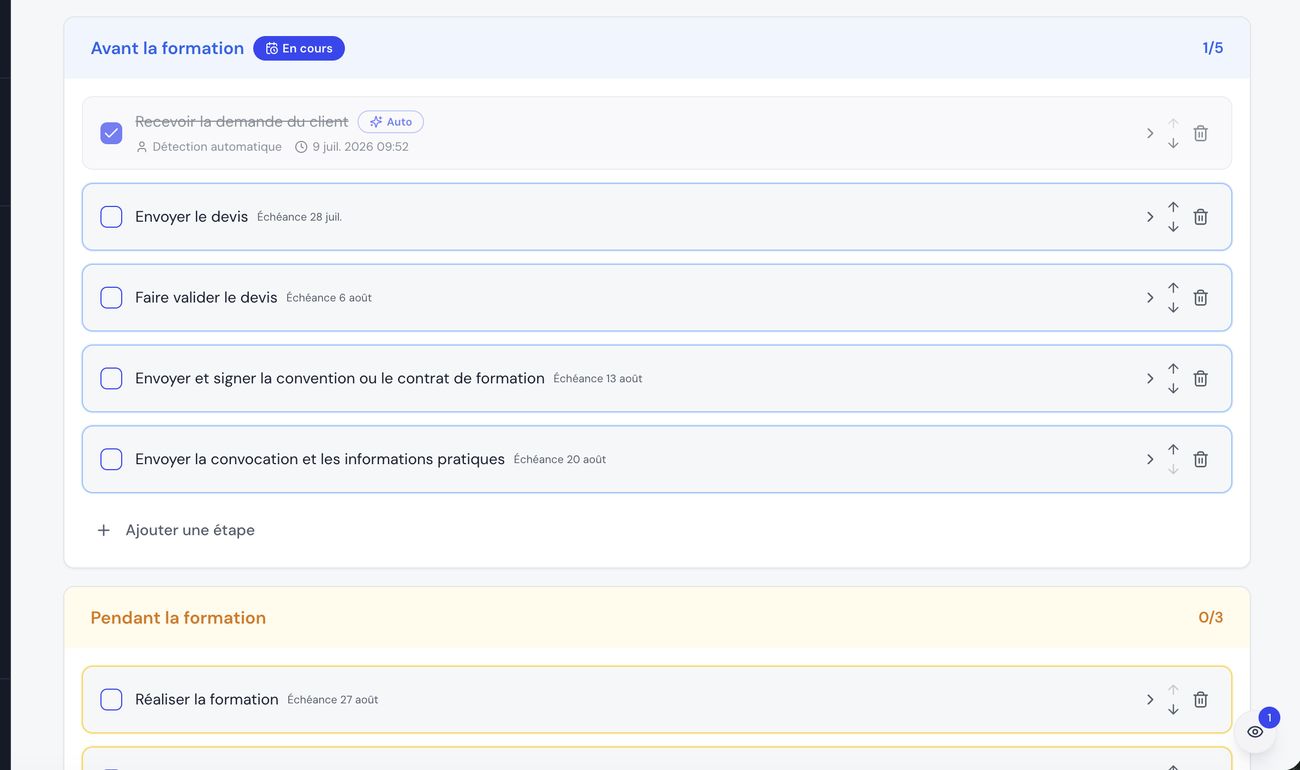Open the chevron on "Réaliser la formation"
Viewport: 1300px width, 770px height.
[x=1150, y=700]
